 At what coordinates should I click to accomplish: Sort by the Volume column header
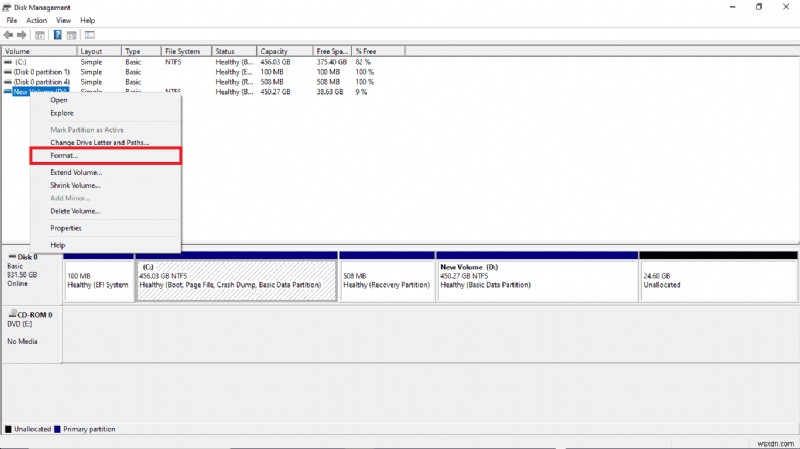[x=39, y=51]
